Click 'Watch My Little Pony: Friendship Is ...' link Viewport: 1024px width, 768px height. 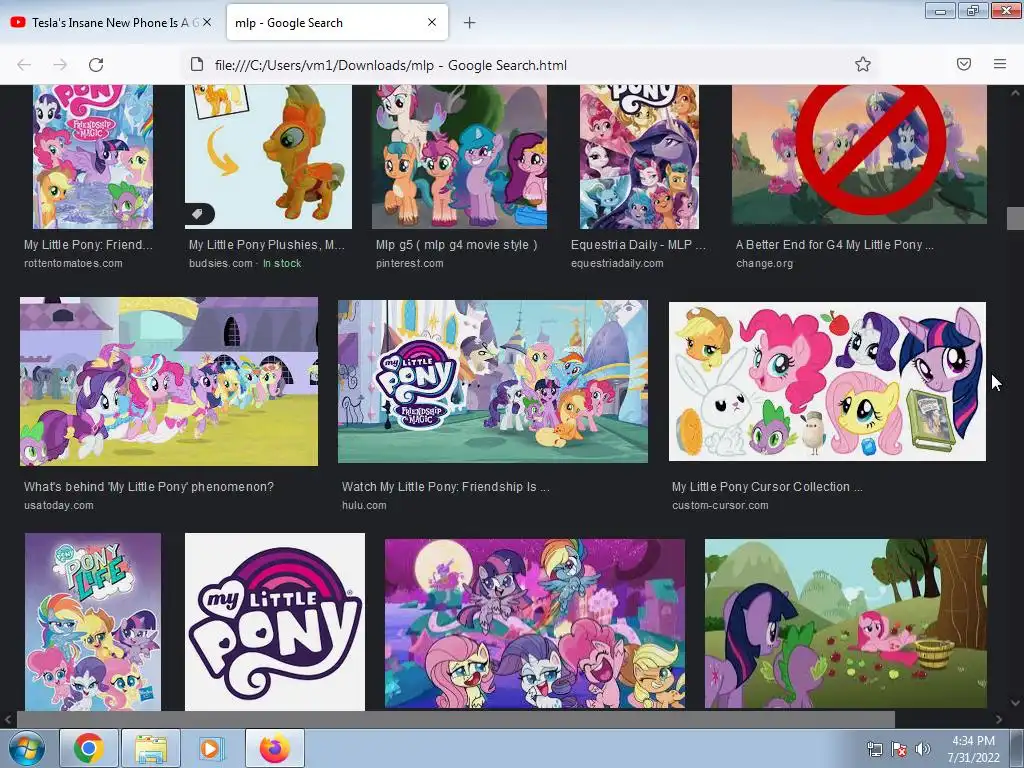tap(445, 487)
